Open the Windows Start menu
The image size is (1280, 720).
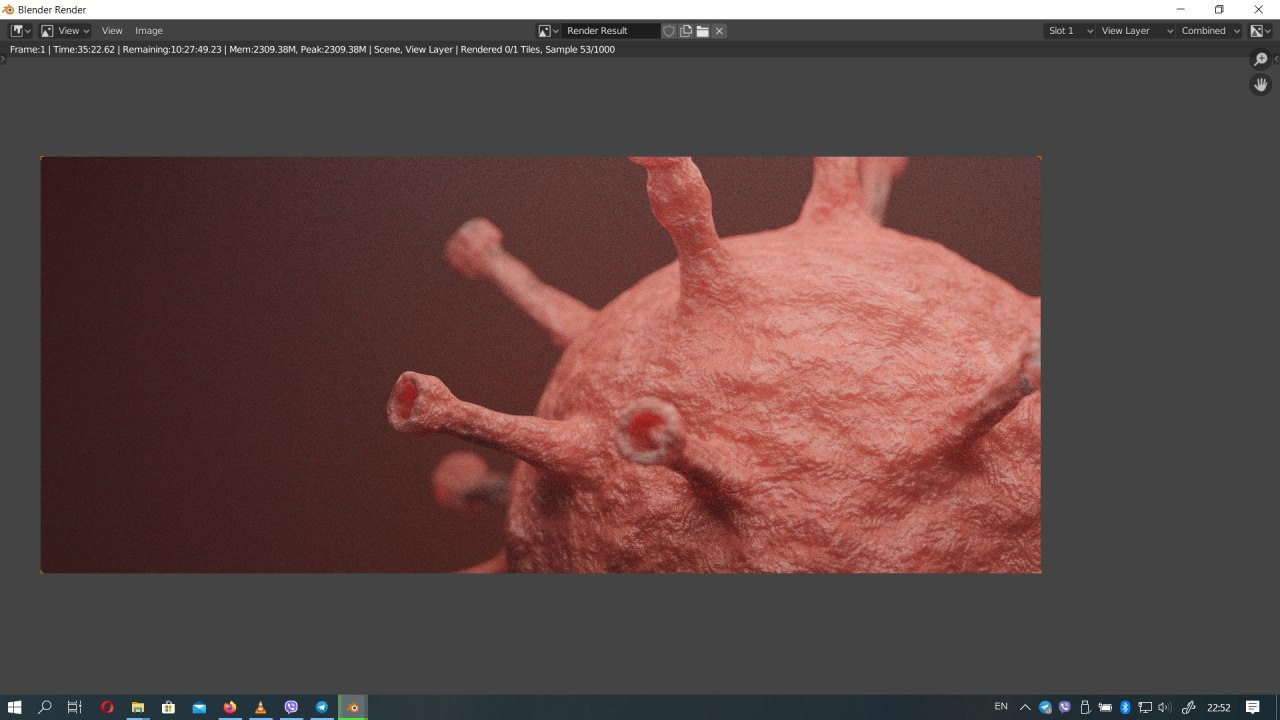click(x=15, y=707)
